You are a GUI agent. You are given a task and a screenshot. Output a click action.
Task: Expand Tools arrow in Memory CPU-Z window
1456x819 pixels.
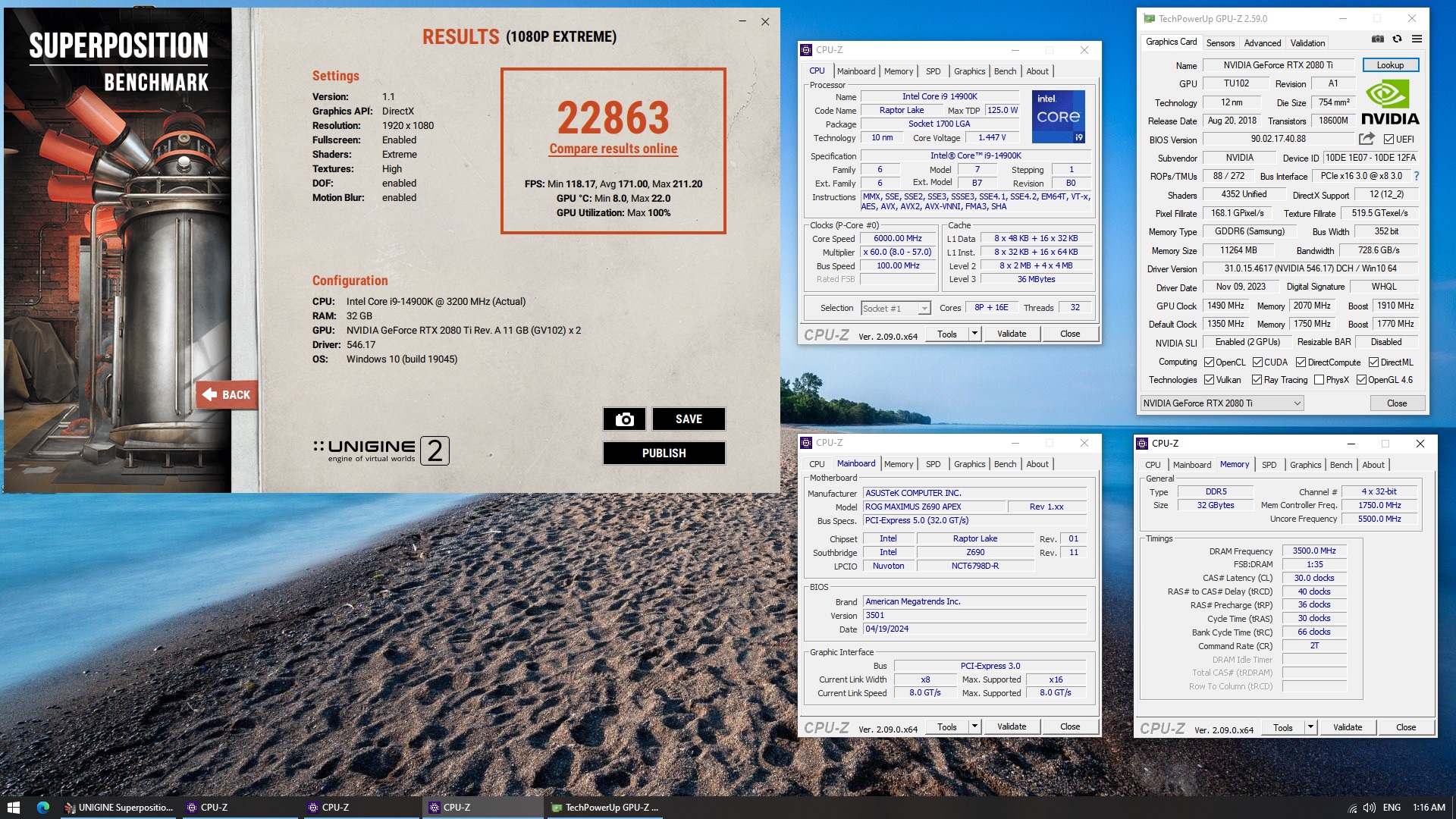tap(1310, 727)
